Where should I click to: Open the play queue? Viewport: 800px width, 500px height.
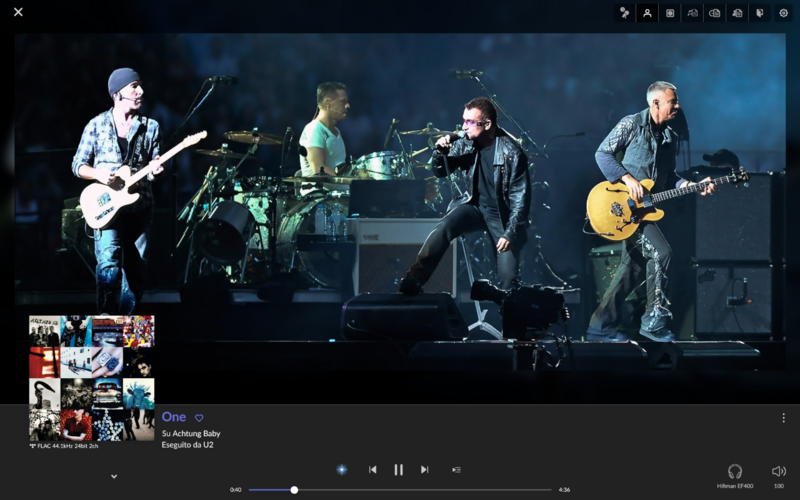pyautogui.click(x=456, y=470)
